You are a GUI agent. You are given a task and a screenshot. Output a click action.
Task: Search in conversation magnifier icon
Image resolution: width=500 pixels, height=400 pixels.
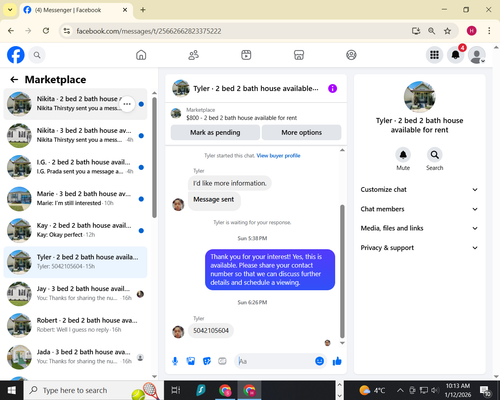click(x=434, y=155)
